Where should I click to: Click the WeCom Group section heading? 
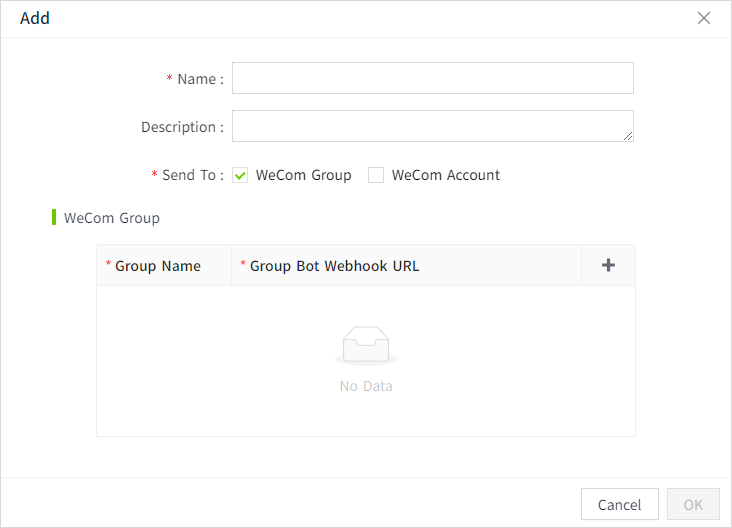(x=111, y=217)
